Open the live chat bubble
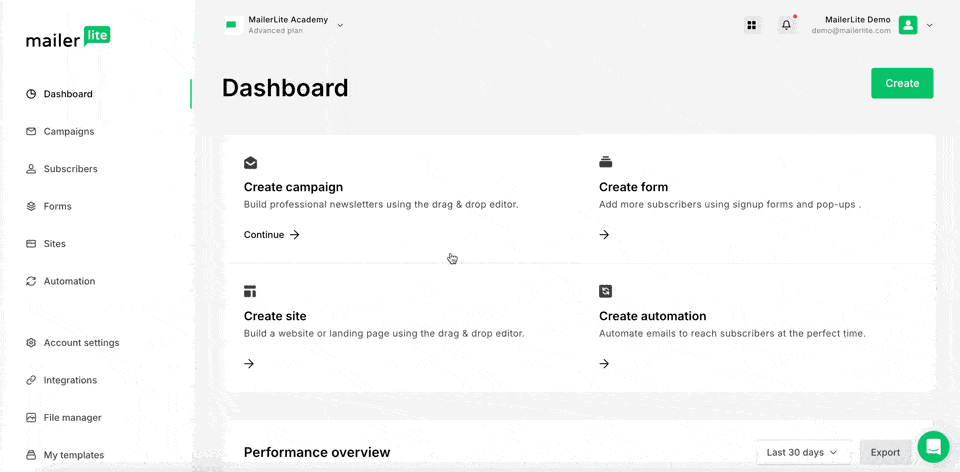Screen dimensions: 960x472 [x=932, y=446]
